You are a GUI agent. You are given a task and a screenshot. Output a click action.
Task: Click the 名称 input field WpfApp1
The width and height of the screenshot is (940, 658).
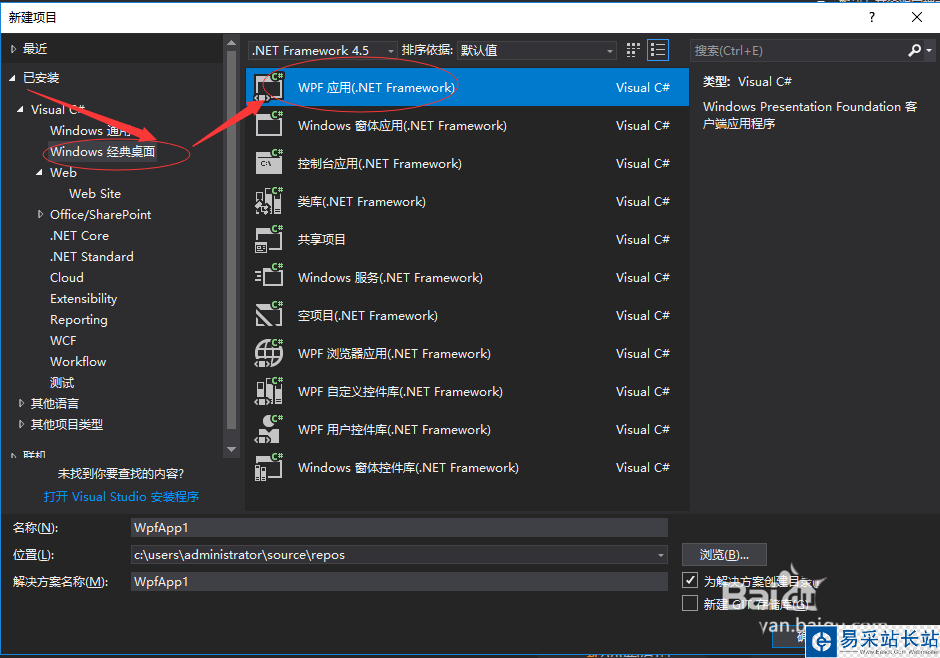coord(399,527)
